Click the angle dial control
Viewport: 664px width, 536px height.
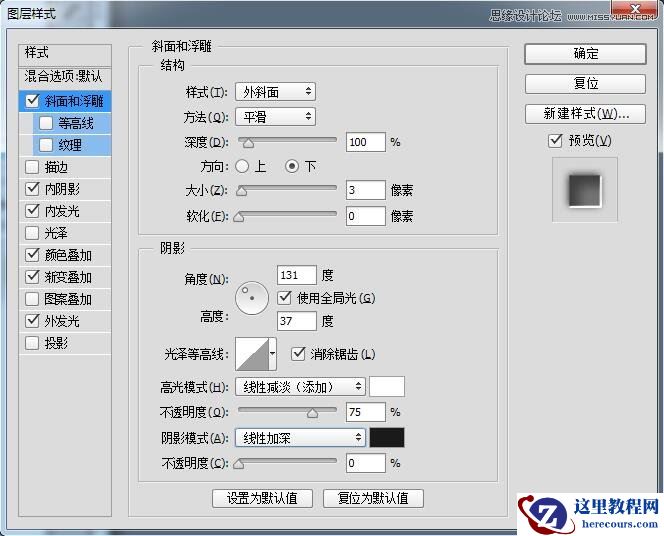point(252,298)
